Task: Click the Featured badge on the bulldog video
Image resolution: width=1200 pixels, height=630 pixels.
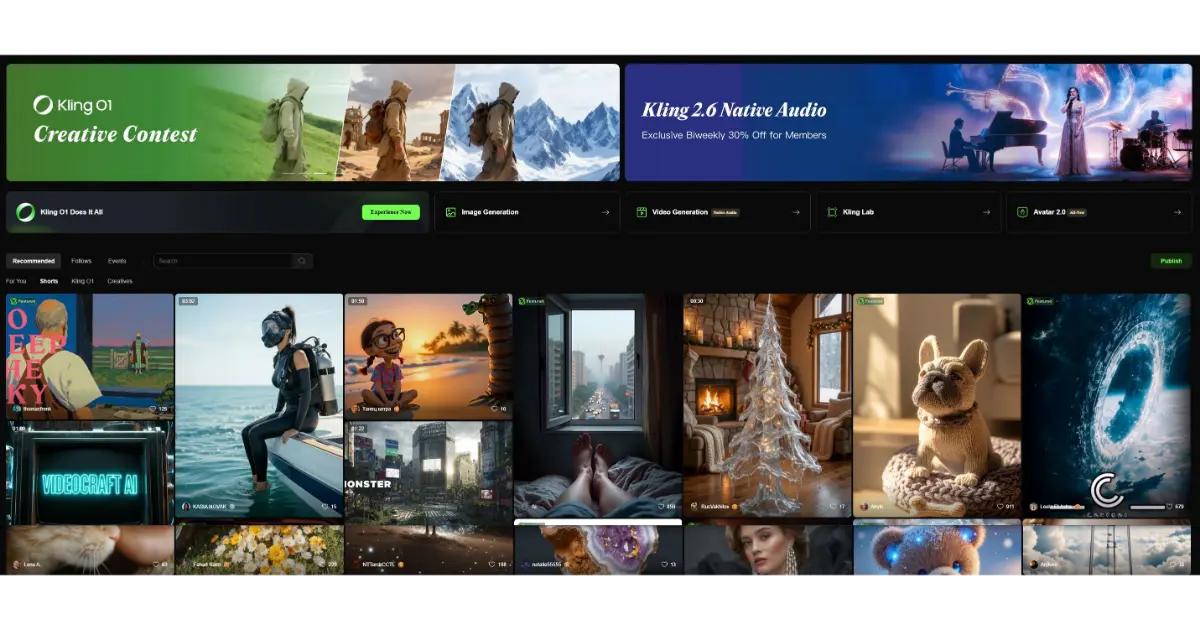Action: coord(870,300)
